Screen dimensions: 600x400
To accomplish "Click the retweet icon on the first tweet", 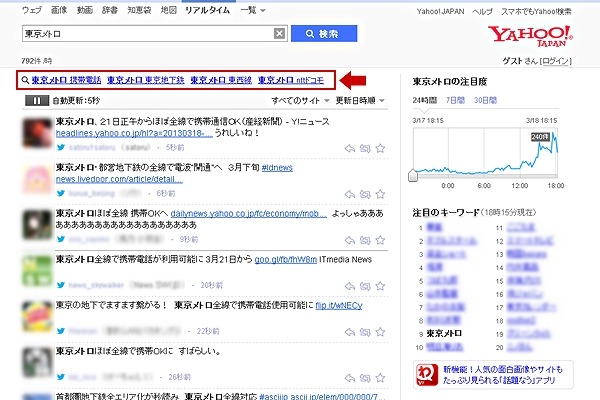I will coord(365,146).
